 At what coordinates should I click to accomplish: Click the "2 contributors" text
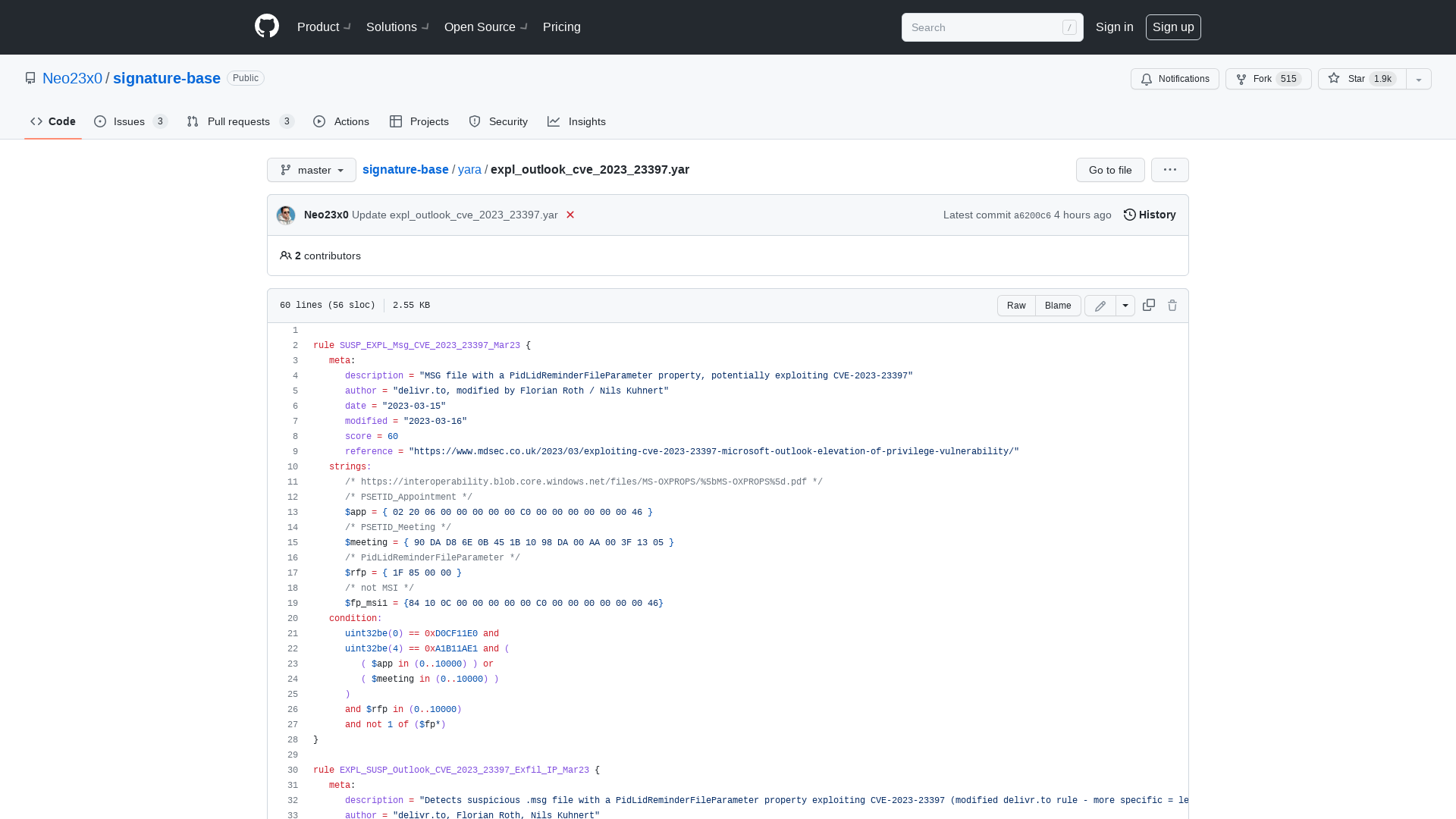point(328,256)
